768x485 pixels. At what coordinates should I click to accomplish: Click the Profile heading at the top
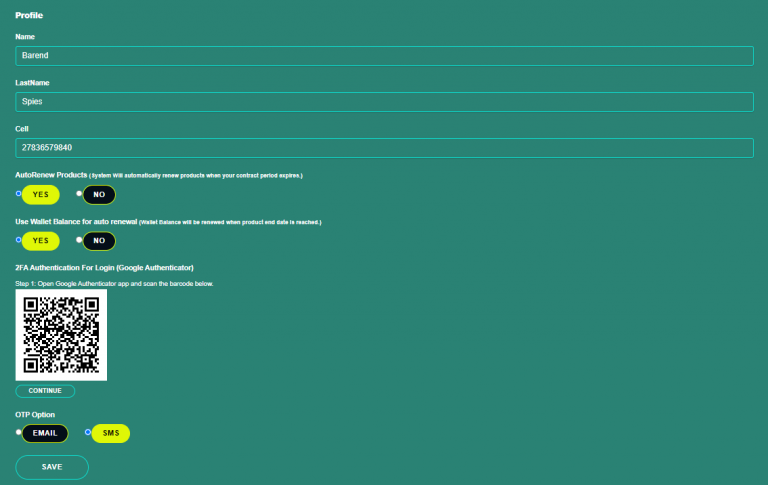click(29, 15)
